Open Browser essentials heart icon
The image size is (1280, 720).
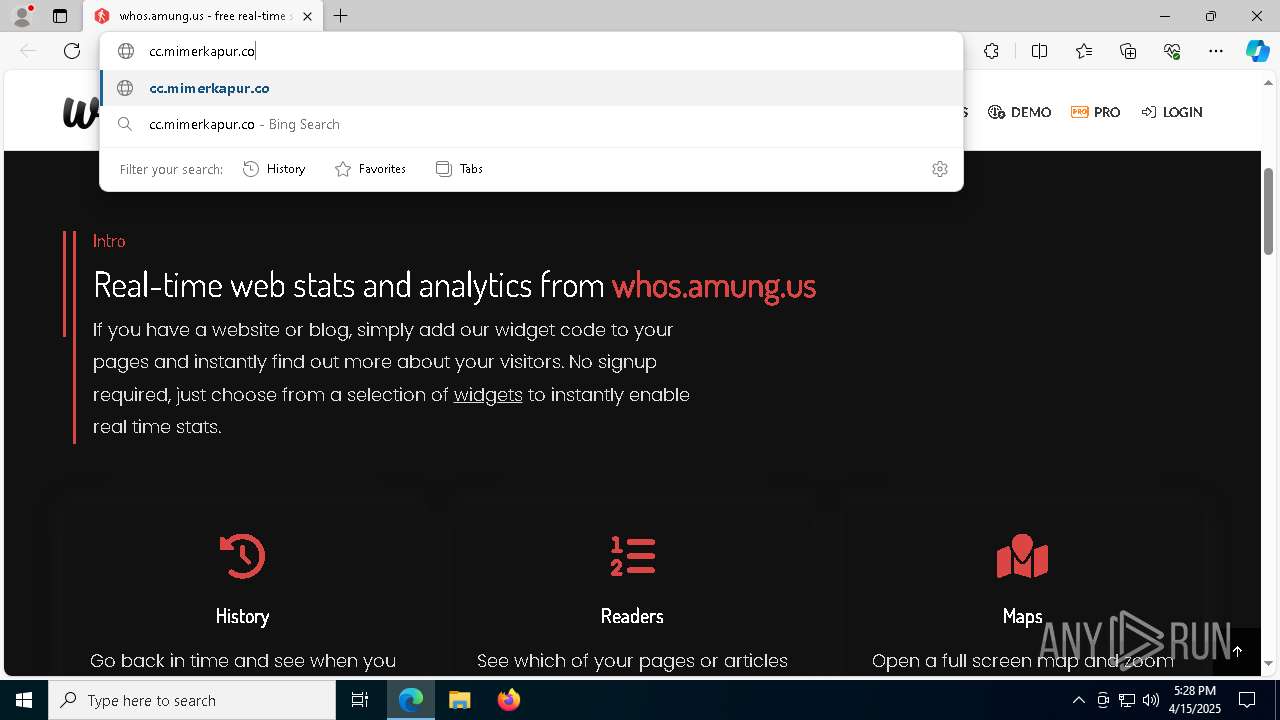pos(1172,51)
